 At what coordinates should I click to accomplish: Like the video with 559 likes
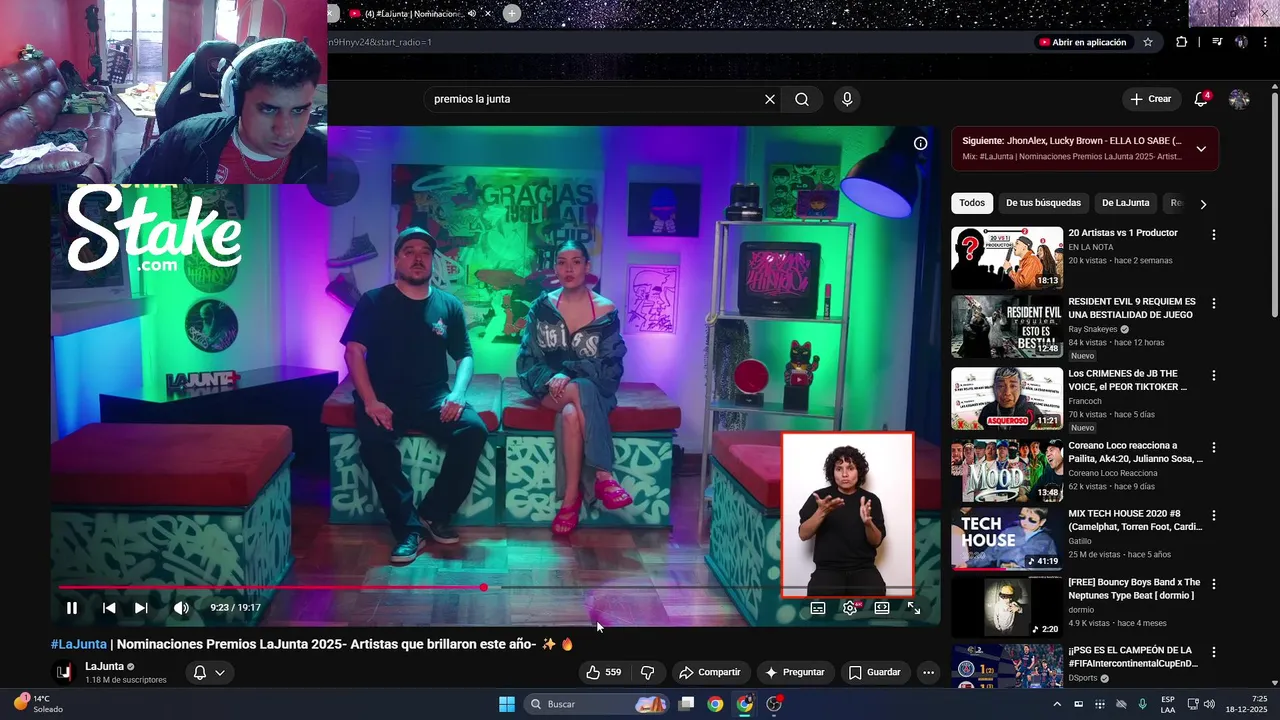pos(603,672)
